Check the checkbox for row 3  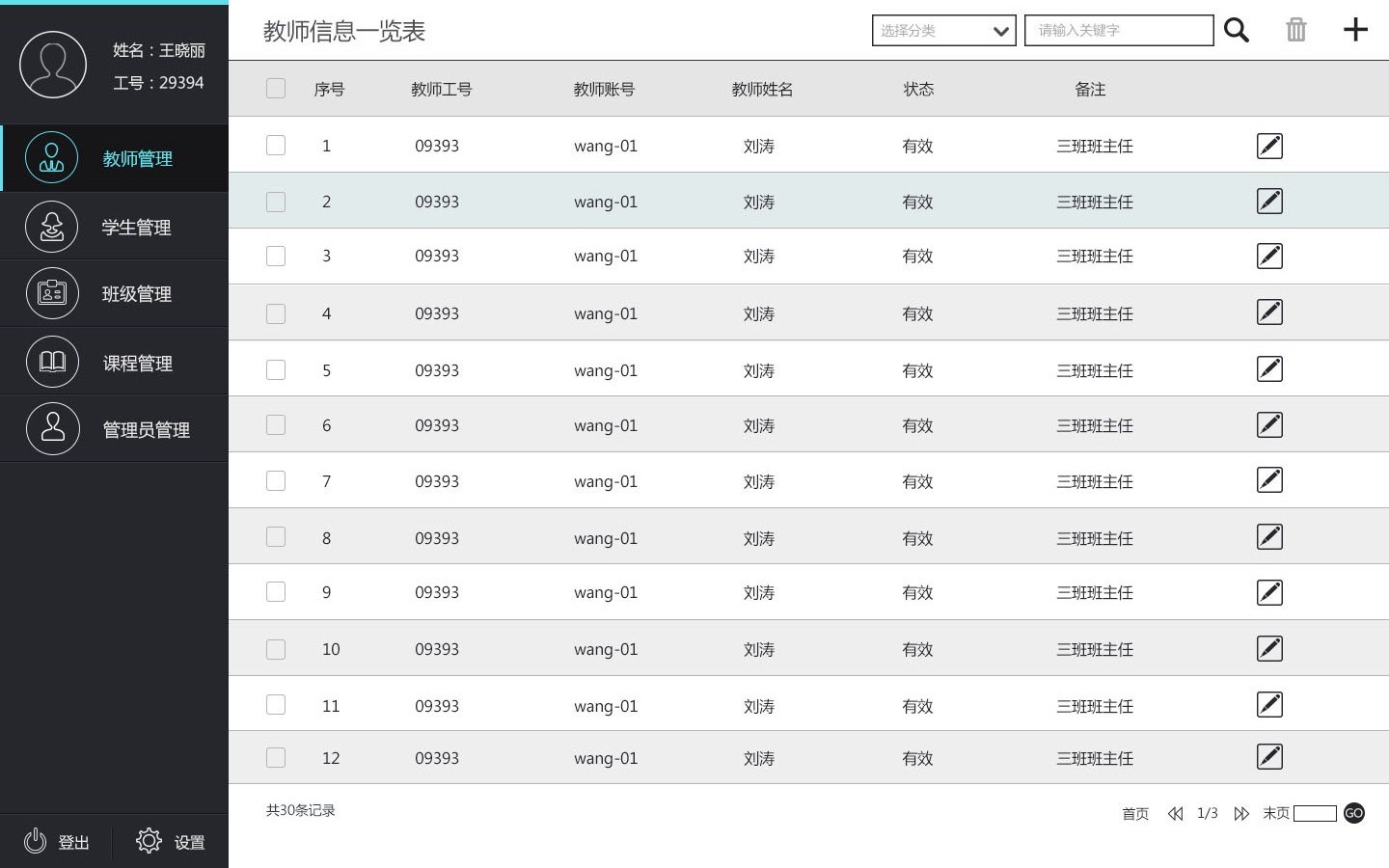pyautogui.click(x=276, y=256)
